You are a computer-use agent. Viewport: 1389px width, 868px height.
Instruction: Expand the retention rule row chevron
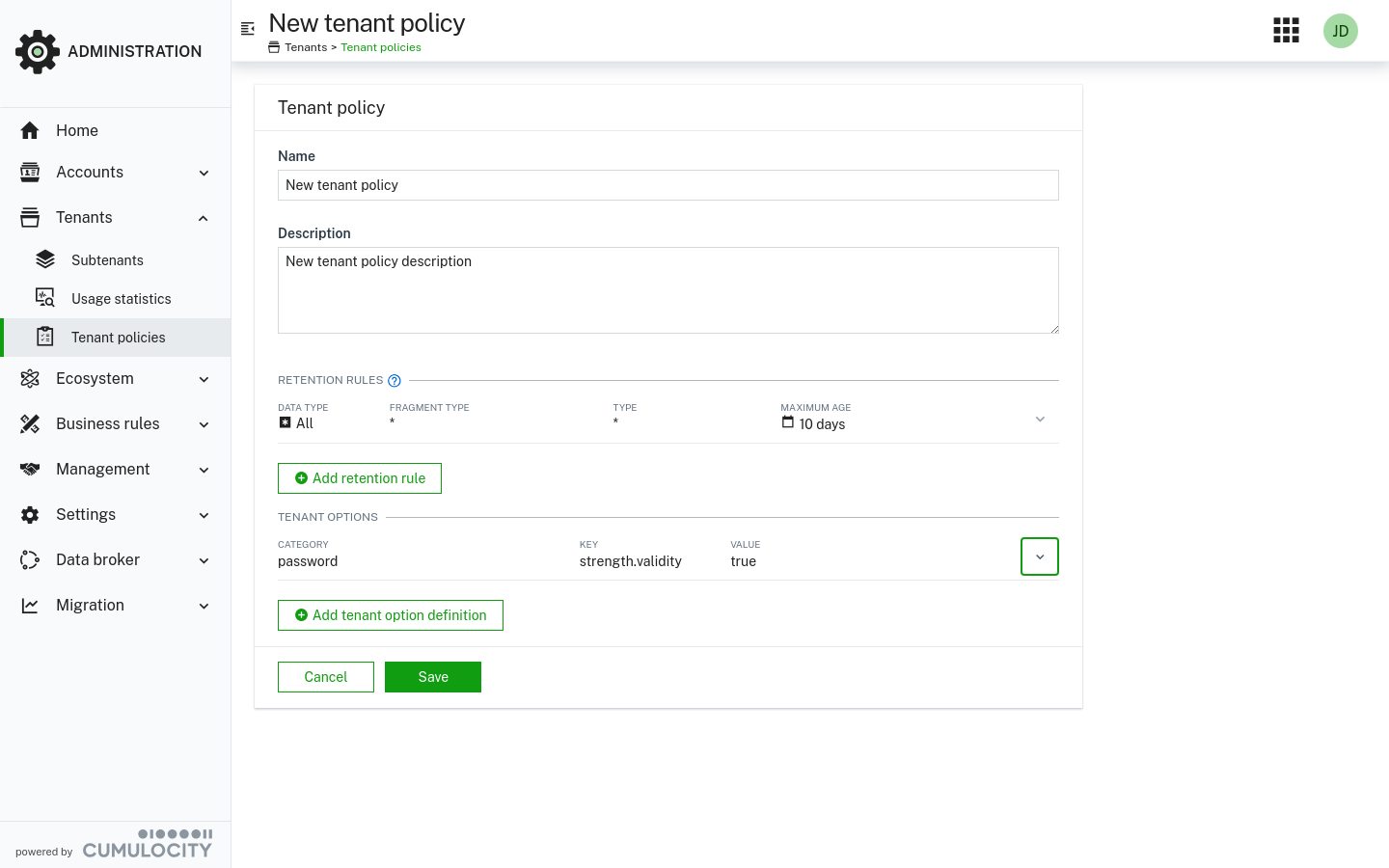click(1039, 420)
